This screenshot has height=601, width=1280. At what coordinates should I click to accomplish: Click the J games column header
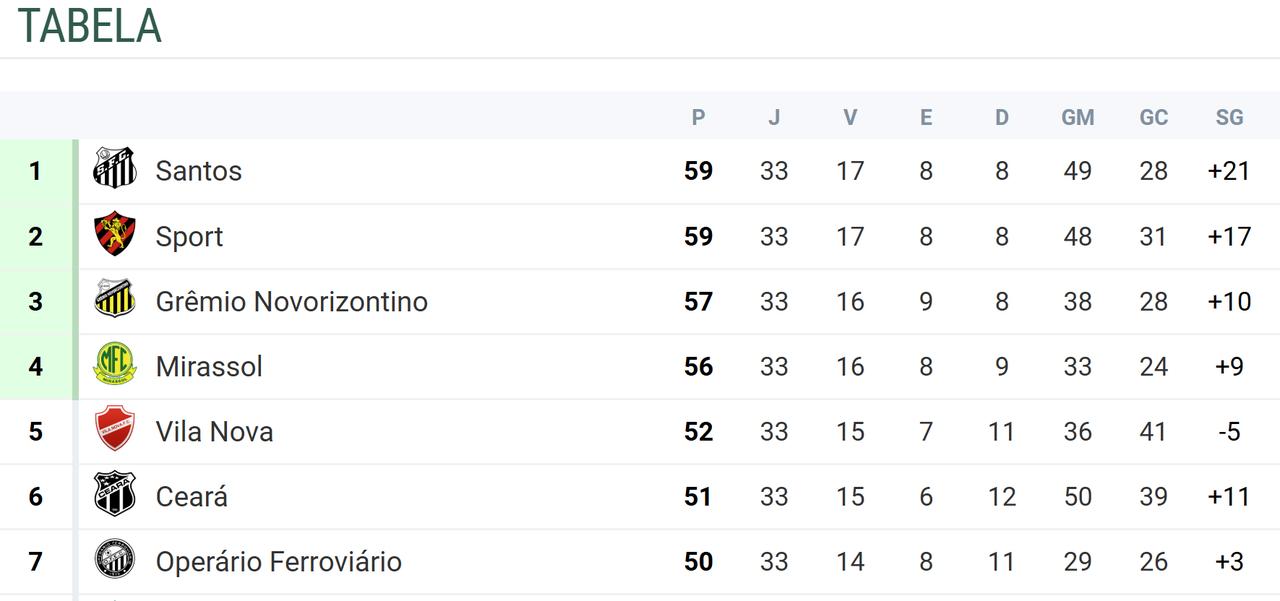774,118
